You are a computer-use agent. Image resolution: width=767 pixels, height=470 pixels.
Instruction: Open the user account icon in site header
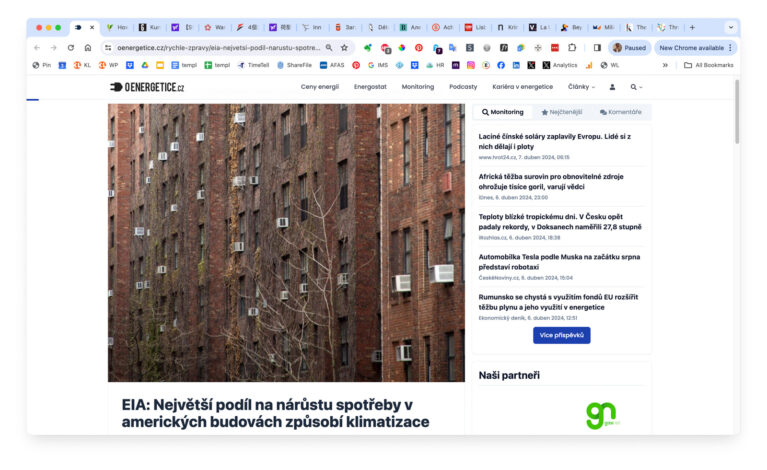click(x=612, y=87)
